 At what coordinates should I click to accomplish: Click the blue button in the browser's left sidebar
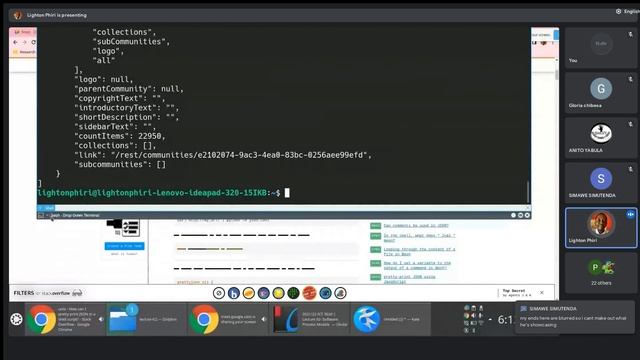[x=124, y=246]
